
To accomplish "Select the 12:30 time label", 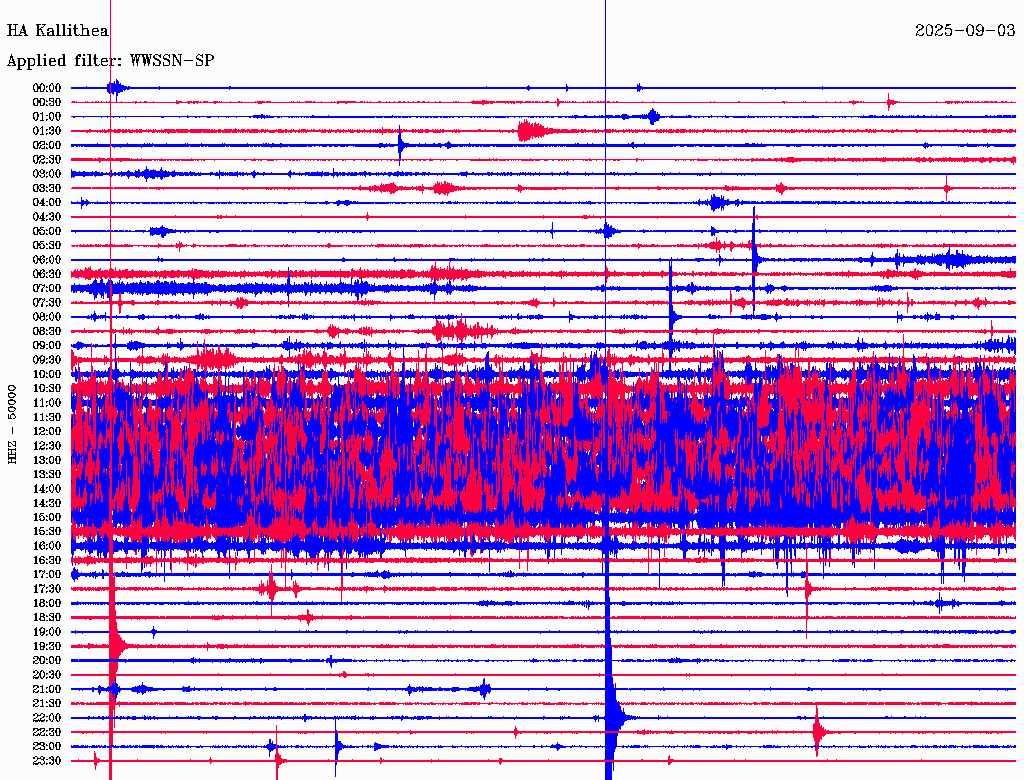I will click(x=47, y=446).
